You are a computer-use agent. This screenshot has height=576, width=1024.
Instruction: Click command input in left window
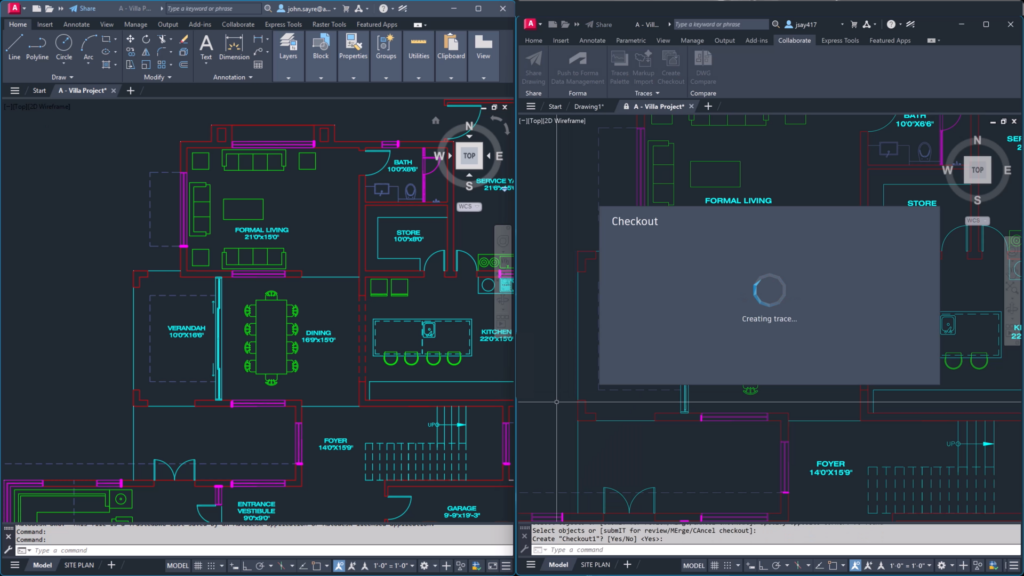(271, 551)
